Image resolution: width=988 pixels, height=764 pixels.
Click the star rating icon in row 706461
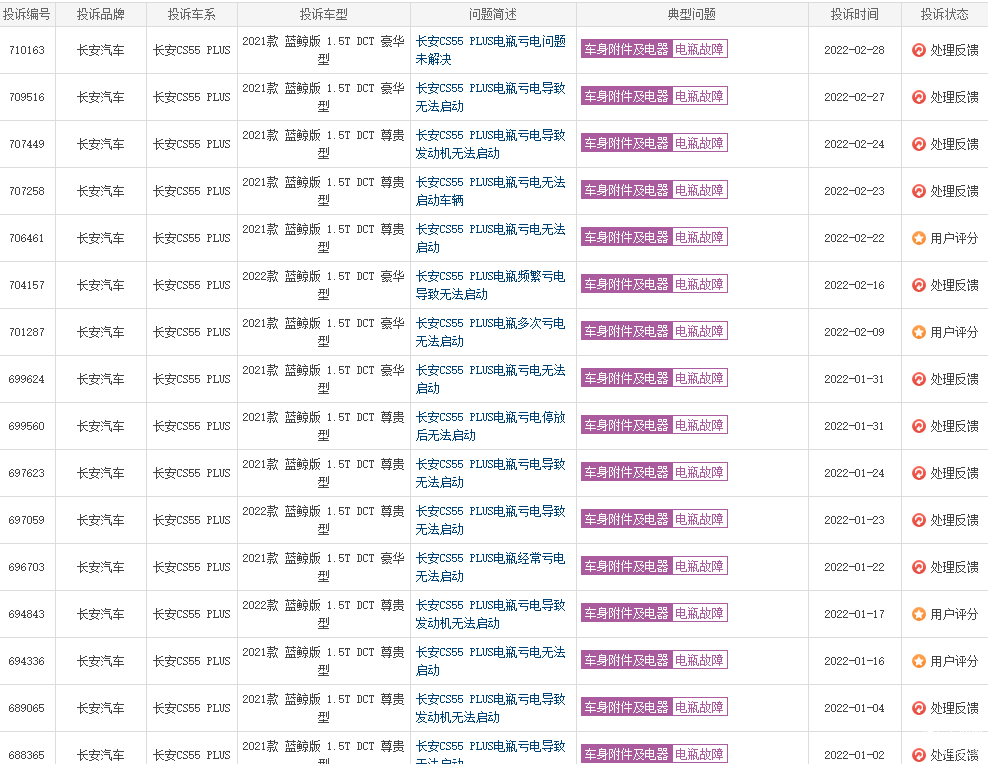coord(919,238)
